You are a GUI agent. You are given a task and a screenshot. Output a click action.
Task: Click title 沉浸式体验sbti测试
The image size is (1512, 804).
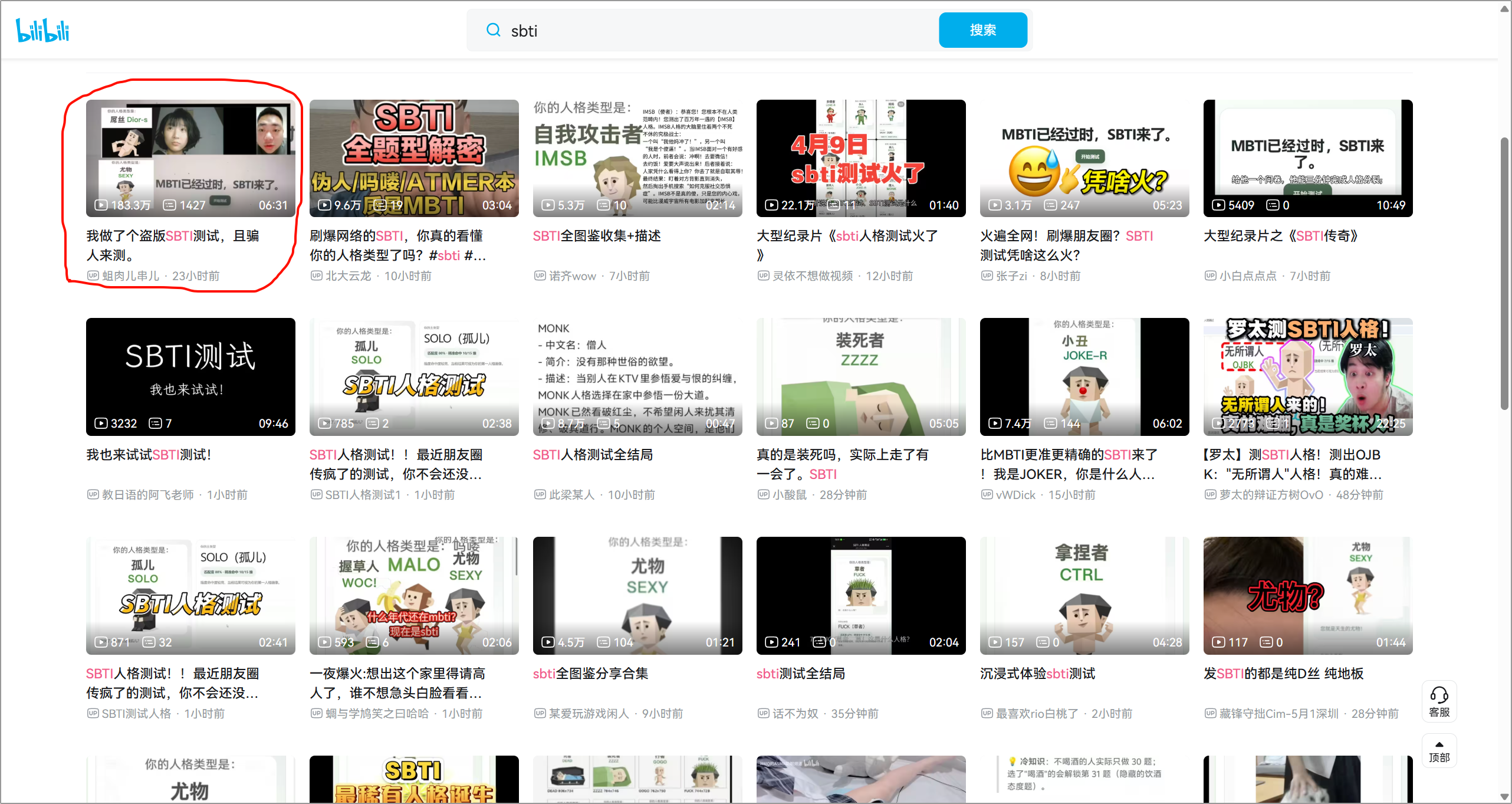pos(1038,674)
